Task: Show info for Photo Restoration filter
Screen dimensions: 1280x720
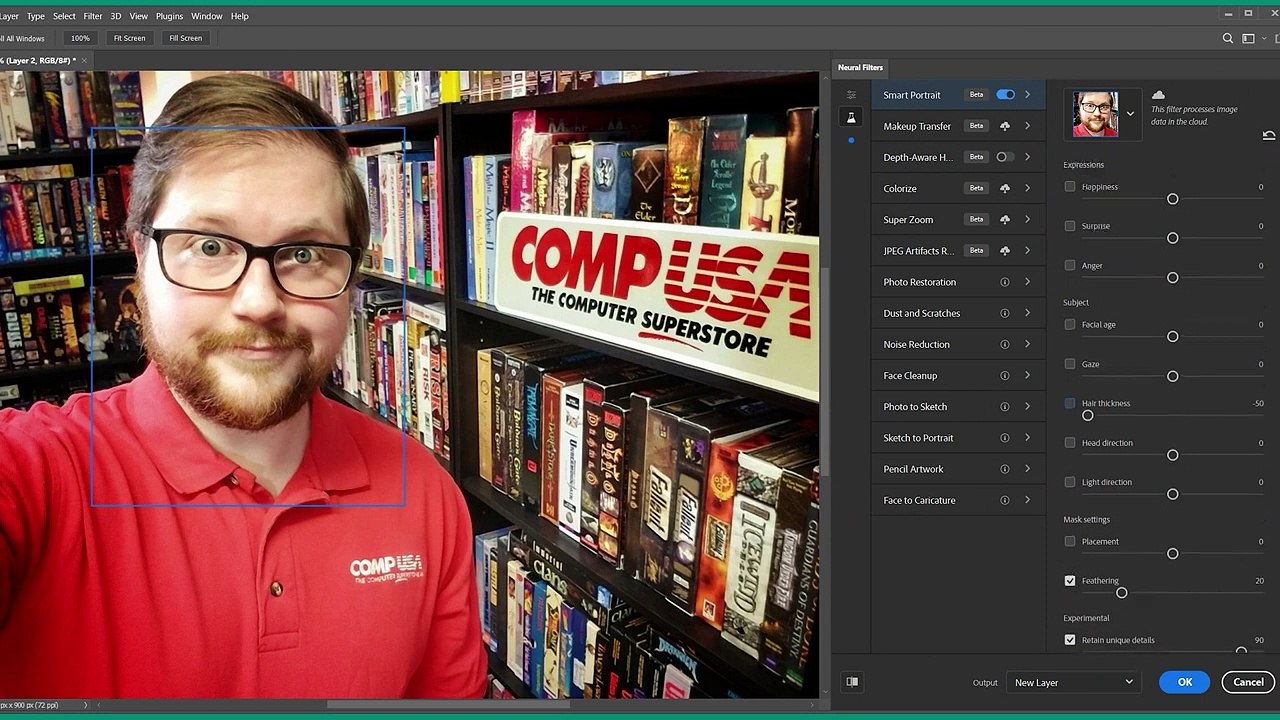Action: click(x=1005, y=282)
